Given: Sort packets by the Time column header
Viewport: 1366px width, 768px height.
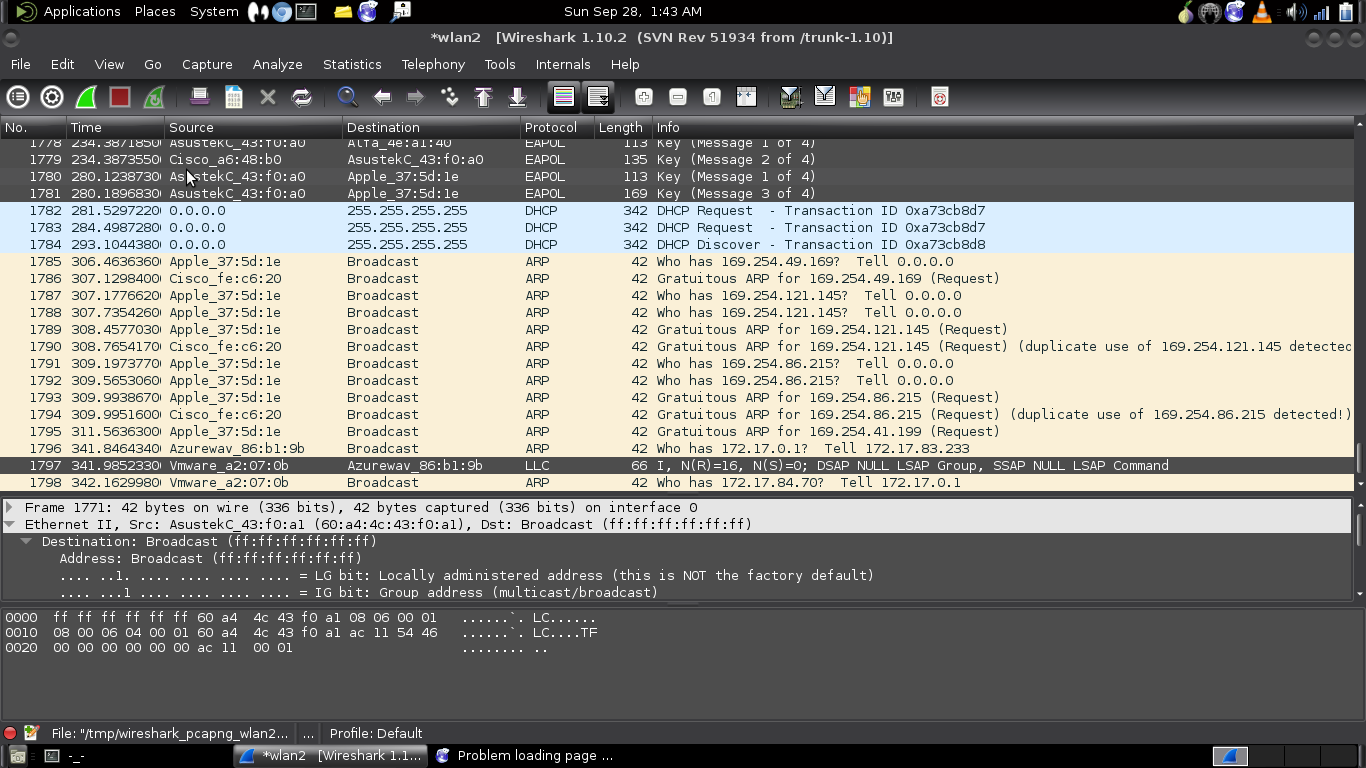Looking at the screenshot, I should point(115,127).
